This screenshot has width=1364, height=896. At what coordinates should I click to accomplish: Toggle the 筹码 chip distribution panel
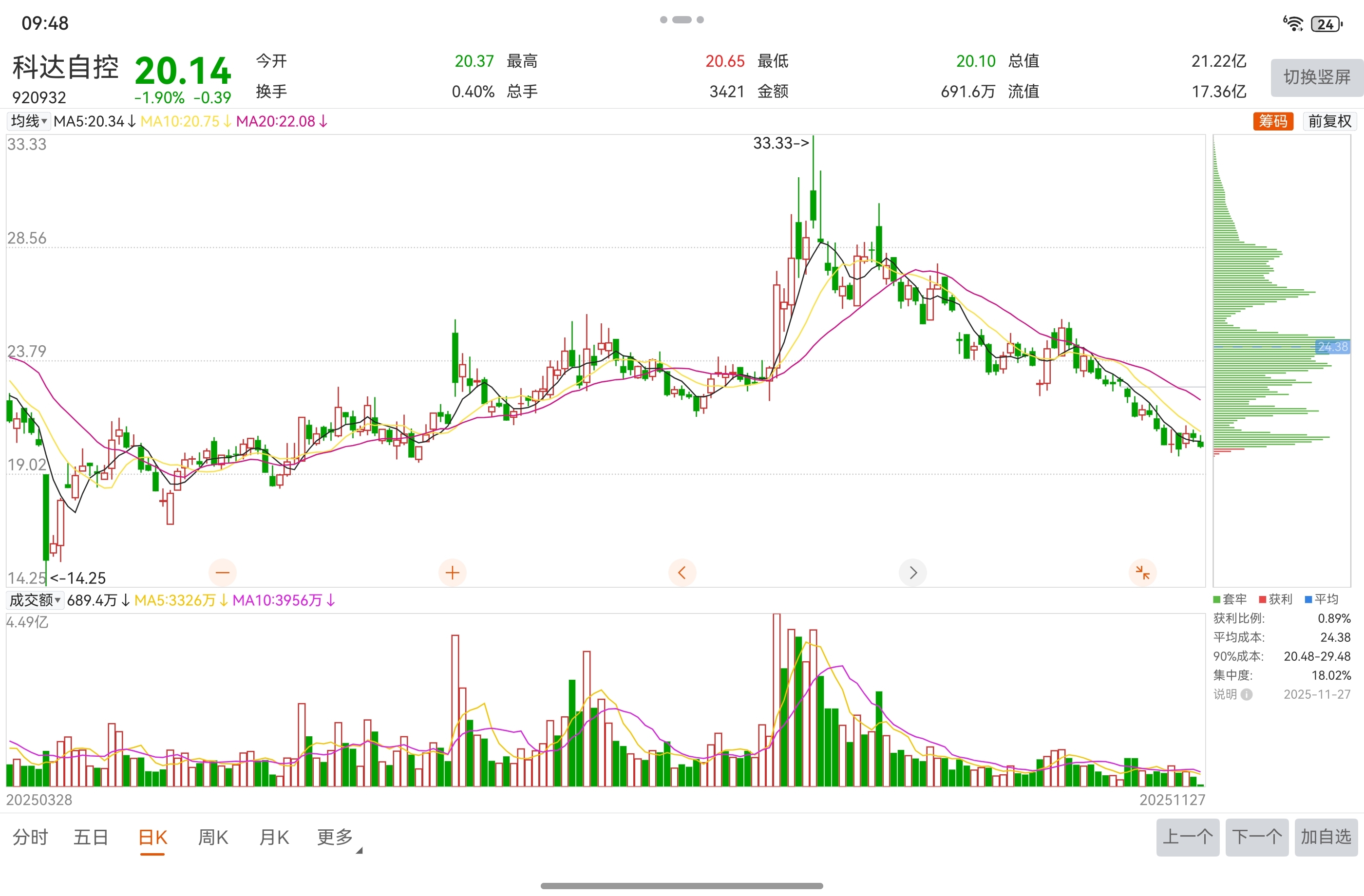(x=1272, y=121)
